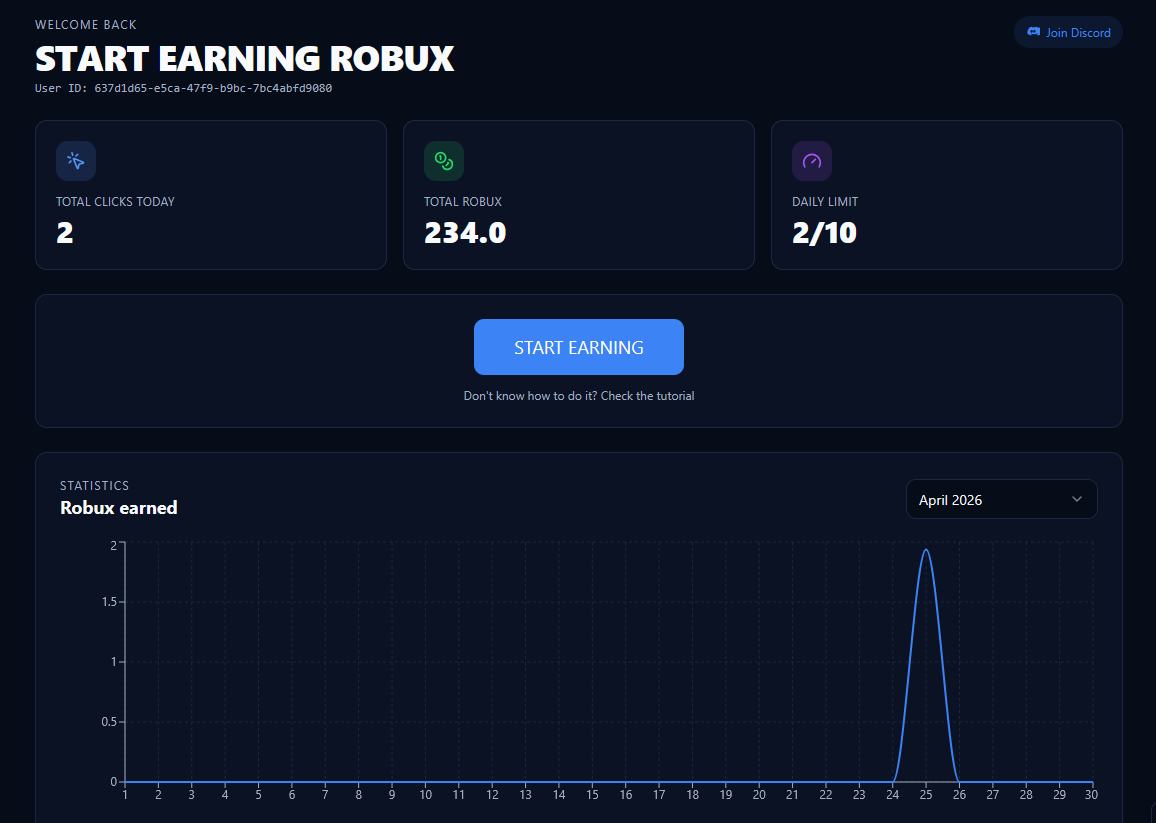Click the purple gauge icon for Daily Limit
Screen dimensions: 1156x823
click(812, 161)
